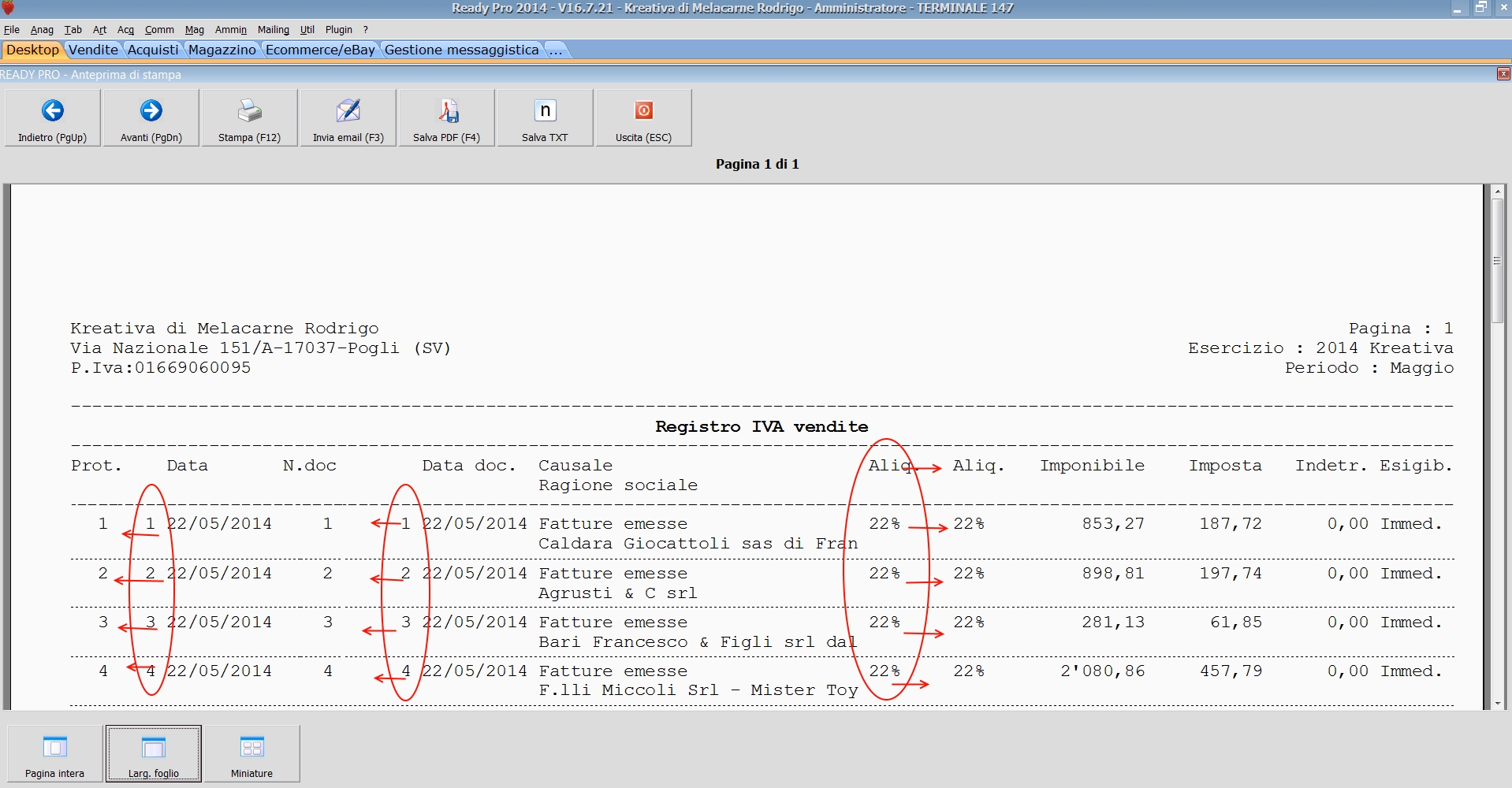The width and height of the screenshot is (1512, 788).
Task: Open the Acq menu
Action: pos(126,30)
